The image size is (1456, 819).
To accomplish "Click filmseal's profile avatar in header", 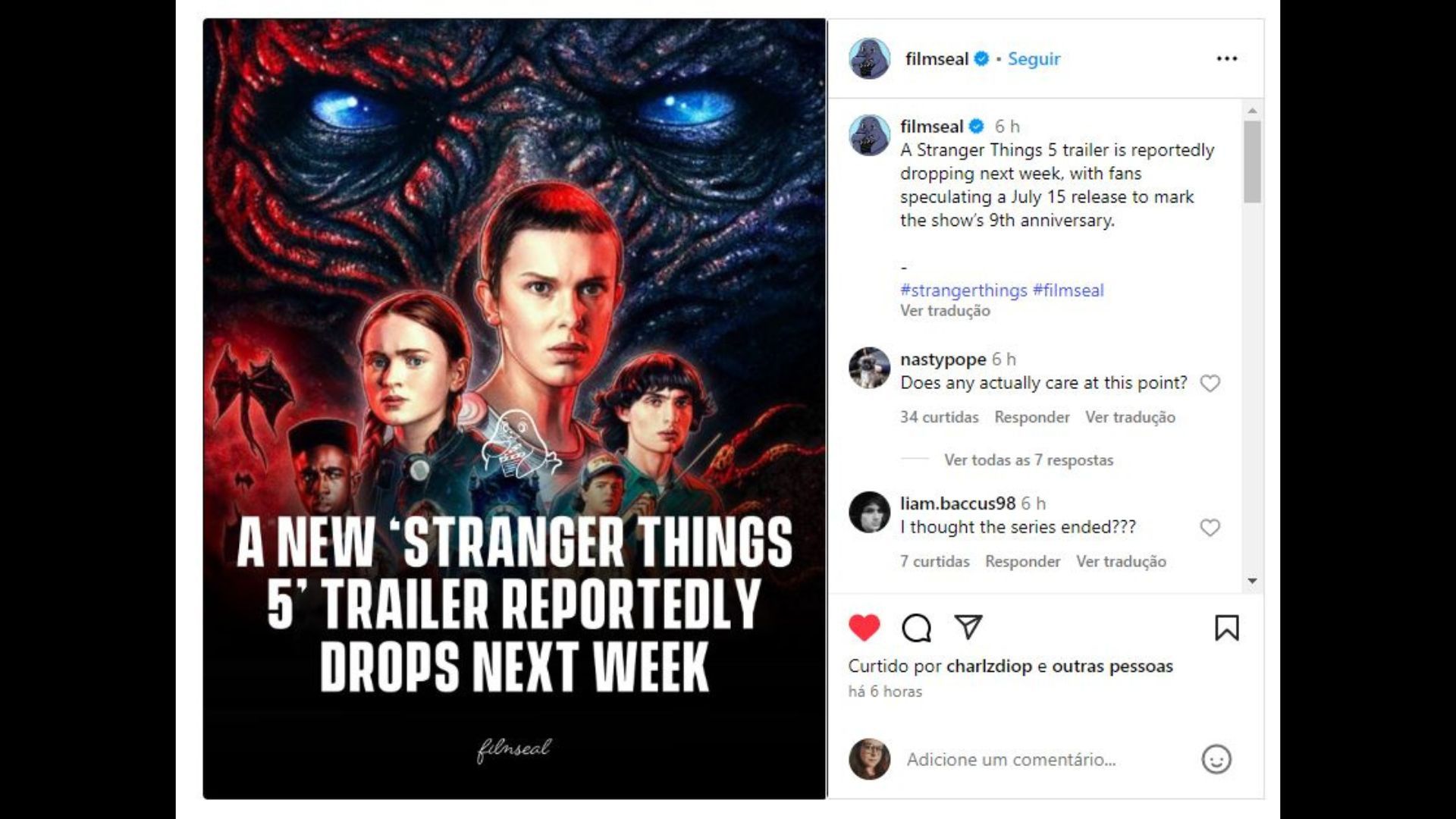I will click(x=869, y=58).
